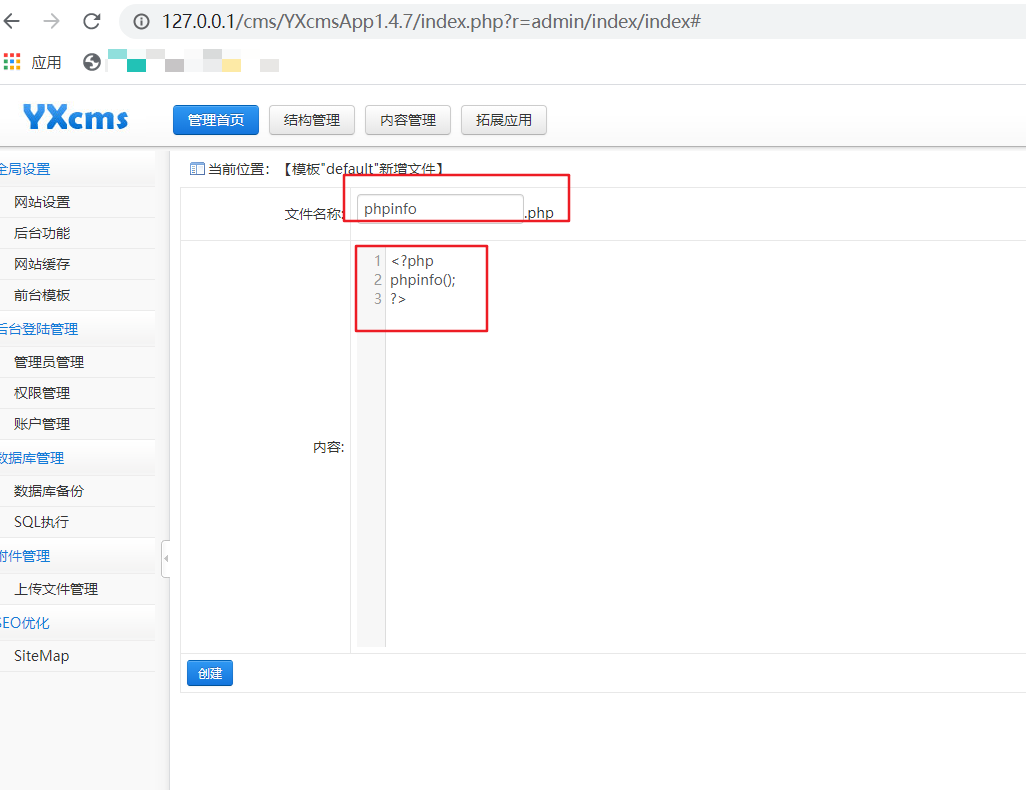
Task: Select the 拓展应用 tab
Action: point(504,120)
